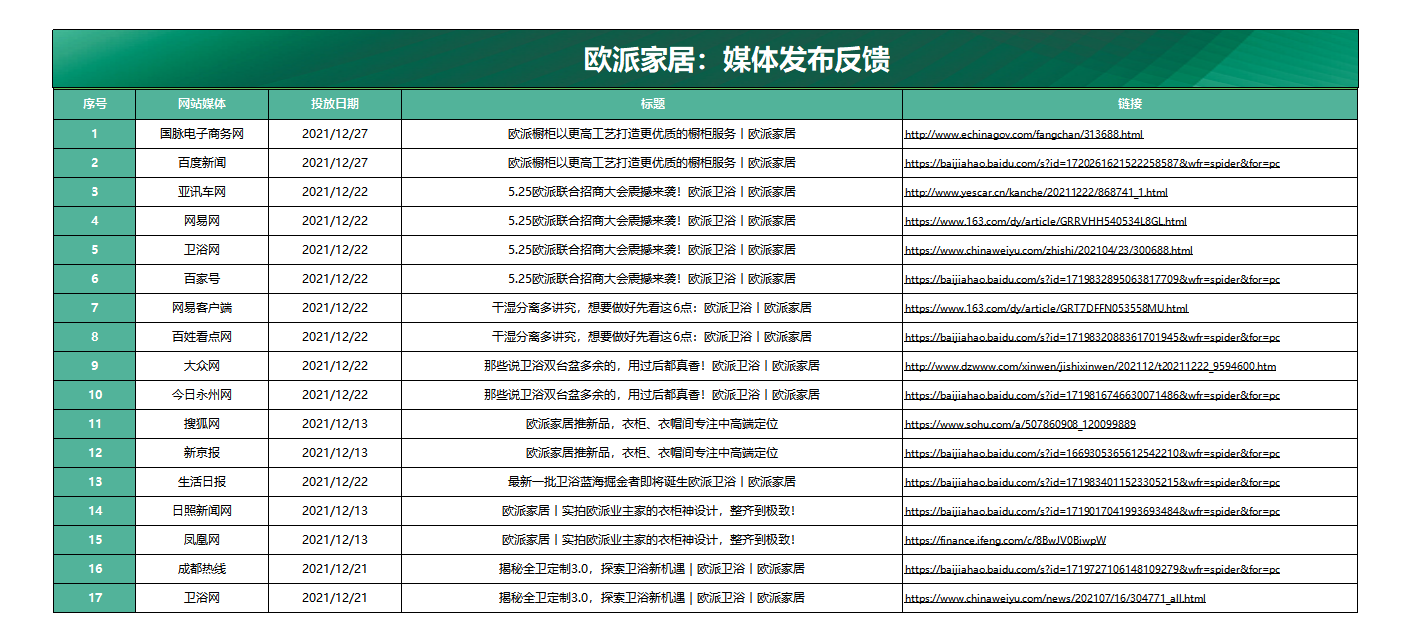Follow the dzwww.com xinwen link
This screenshot has height=627, width=1412.
(x=1090, y=366)
